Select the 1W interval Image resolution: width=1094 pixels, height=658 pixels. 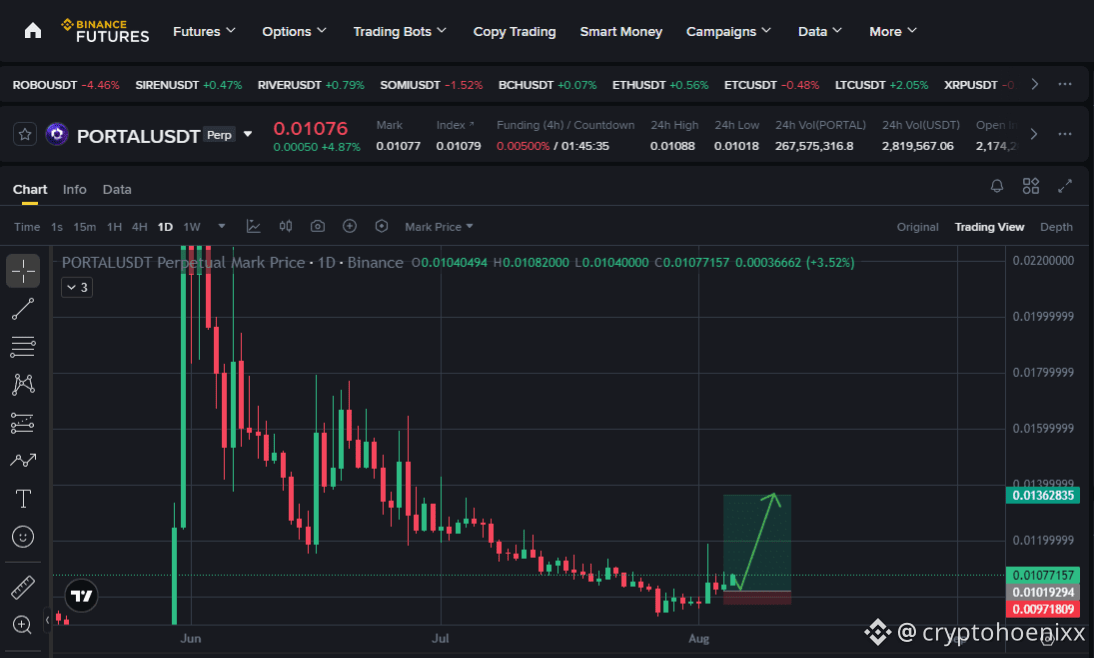pos(192,227)
